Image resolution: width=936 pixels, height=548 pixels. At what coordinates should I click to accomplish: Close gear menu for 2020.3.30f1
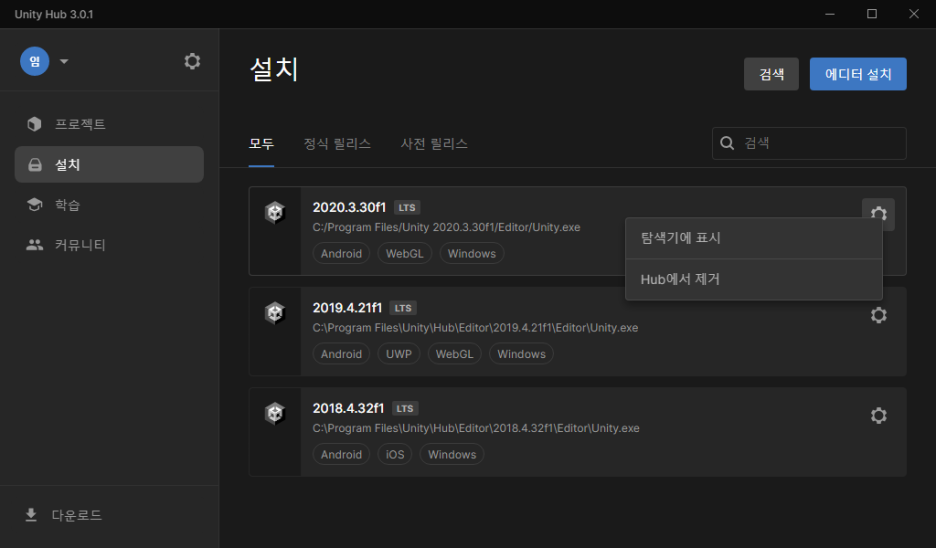click(878, 214)
